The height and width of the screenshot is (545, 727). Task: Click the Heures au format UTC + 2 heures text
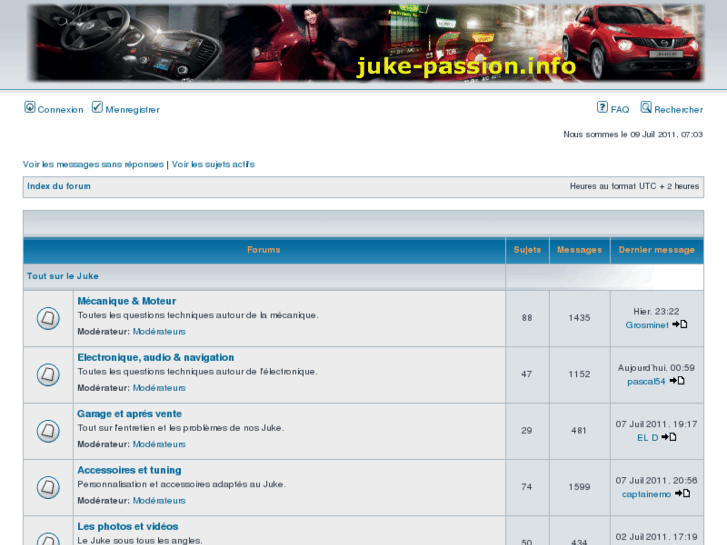[634, 186]
